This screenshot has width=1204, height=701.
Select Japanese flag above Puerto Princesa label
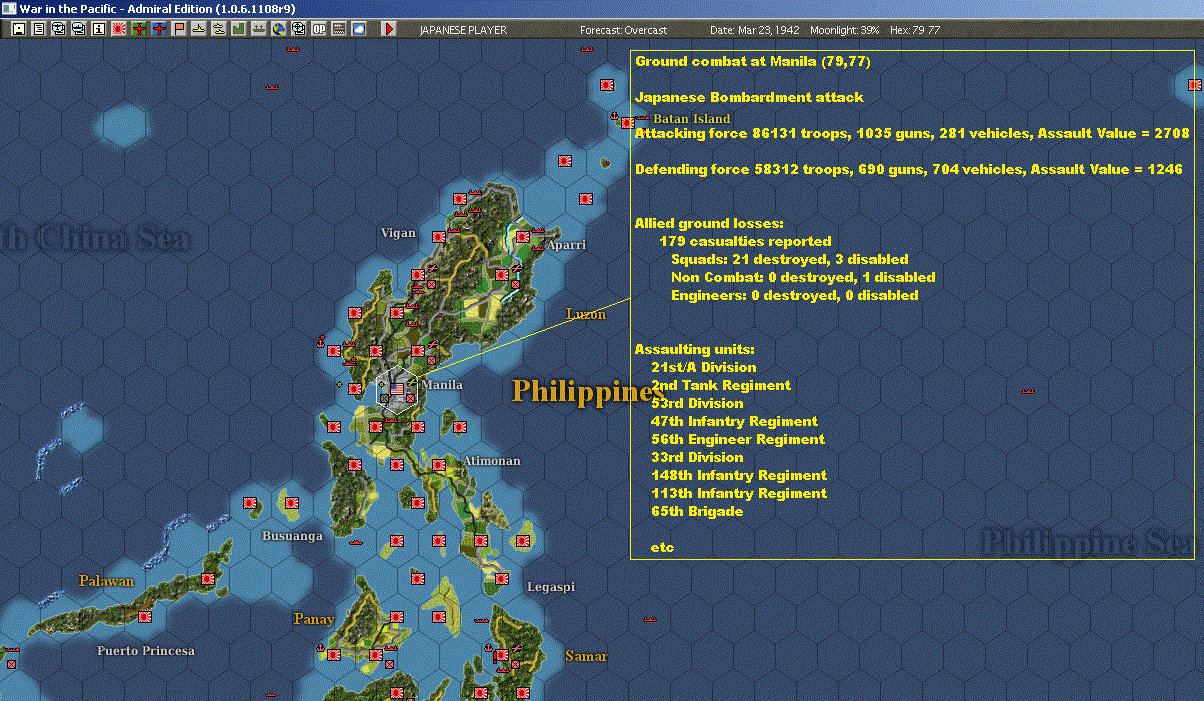(145, 616)
